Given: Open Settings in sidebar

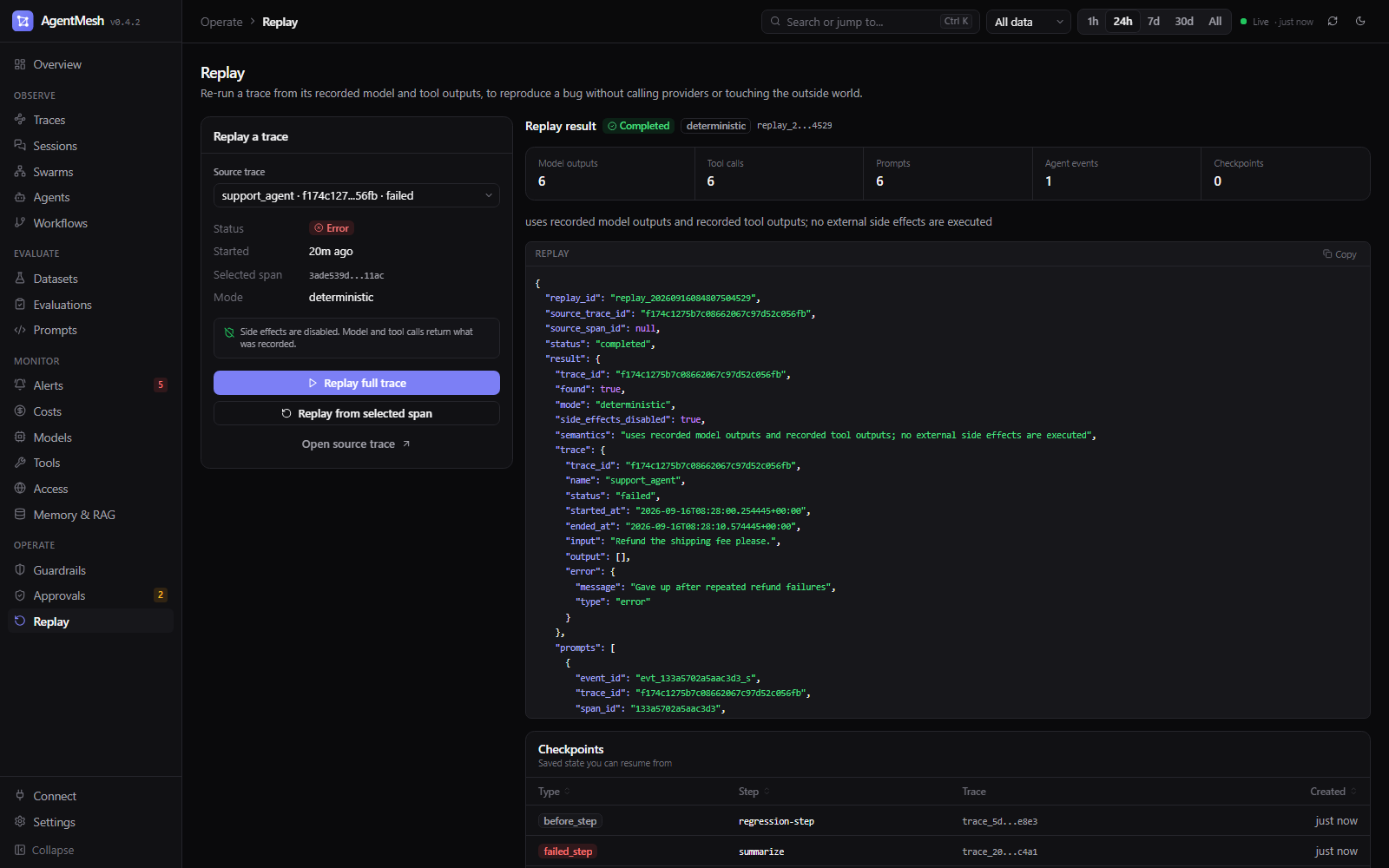Looking at the screenshot, I should [90, 822].
